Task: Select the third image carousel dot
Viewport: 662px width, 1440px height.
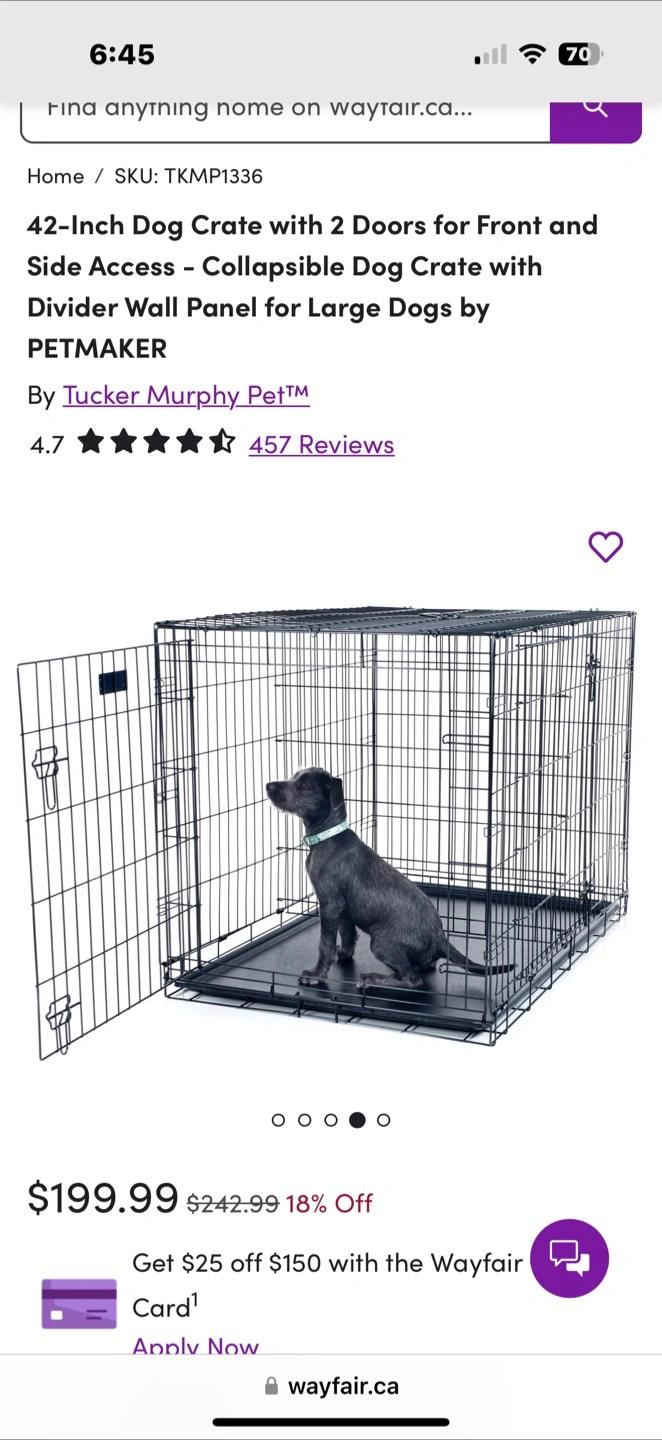Action: pyautogui.click(x=331, y=1120)
